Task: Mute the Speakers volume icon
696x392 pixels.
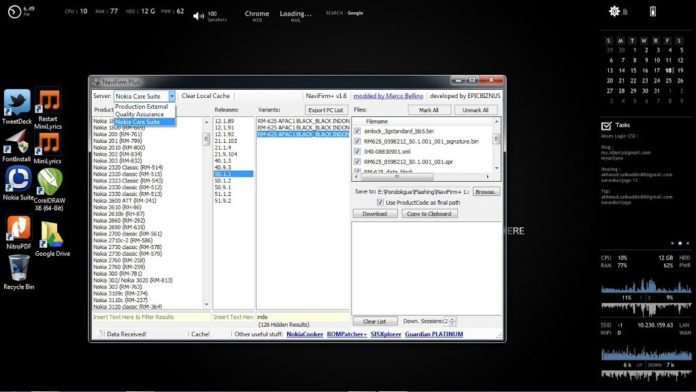Action: click(198, 16)
